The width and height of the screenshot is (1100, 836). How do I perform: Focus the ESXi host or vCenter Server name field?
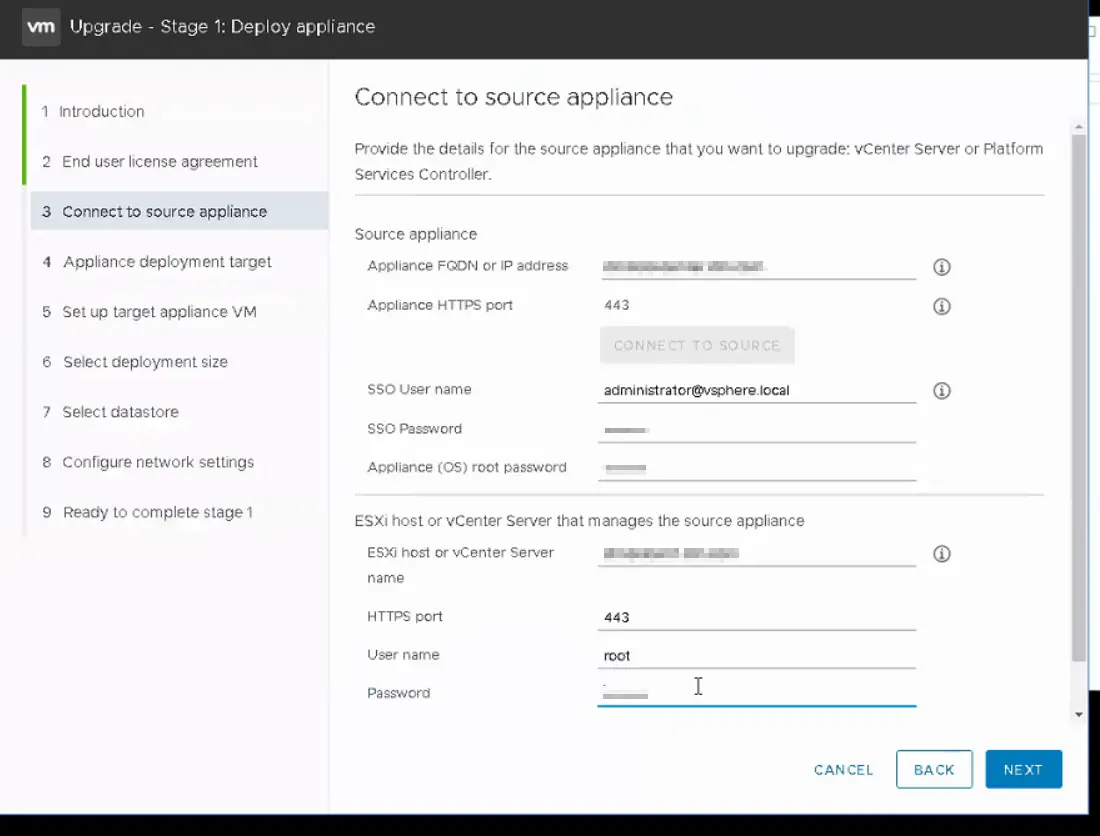pyautogui.click(x=757, y=553)
